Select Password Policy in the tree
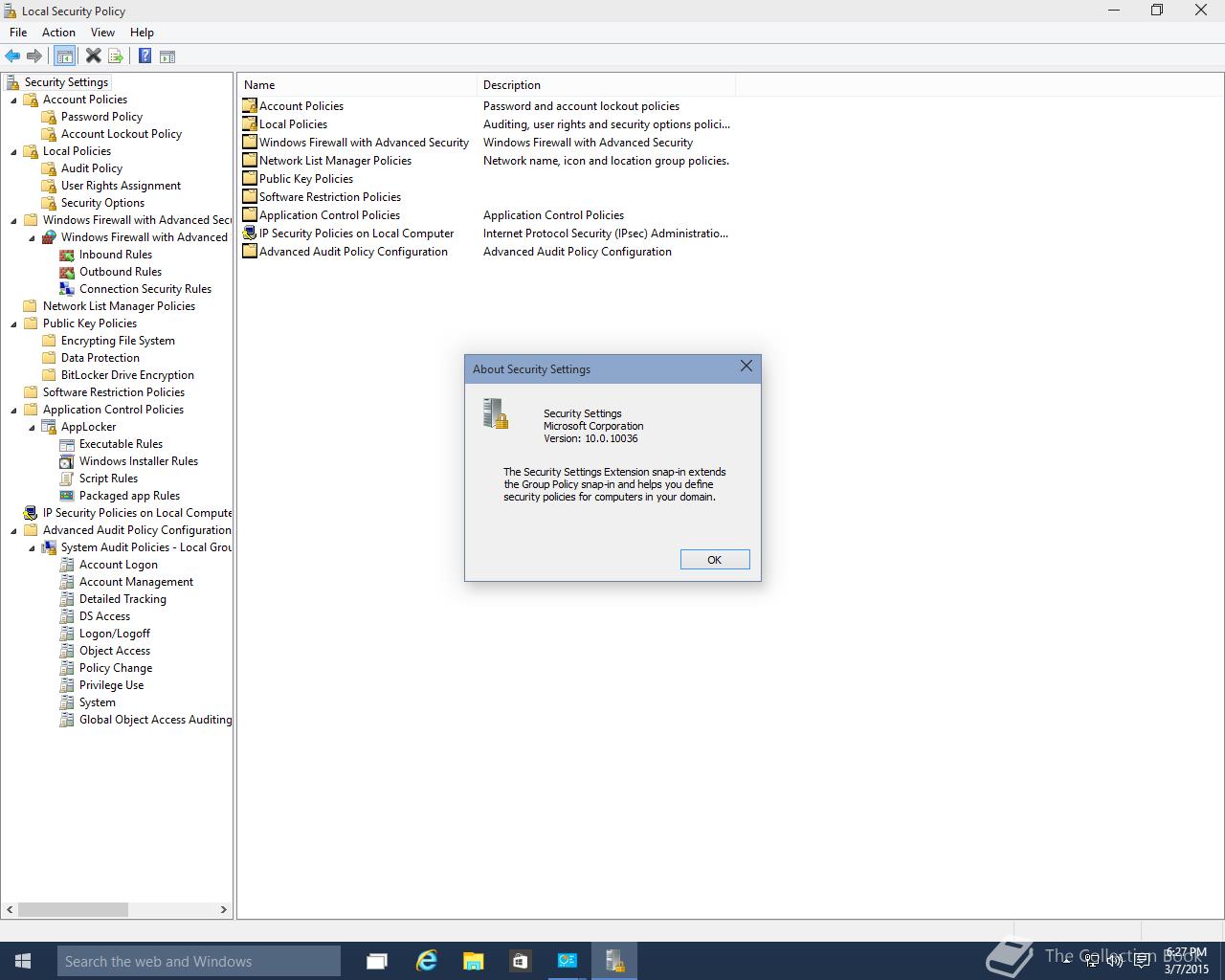This screenshot has width=1225, height=980. [x=101, y=117]
